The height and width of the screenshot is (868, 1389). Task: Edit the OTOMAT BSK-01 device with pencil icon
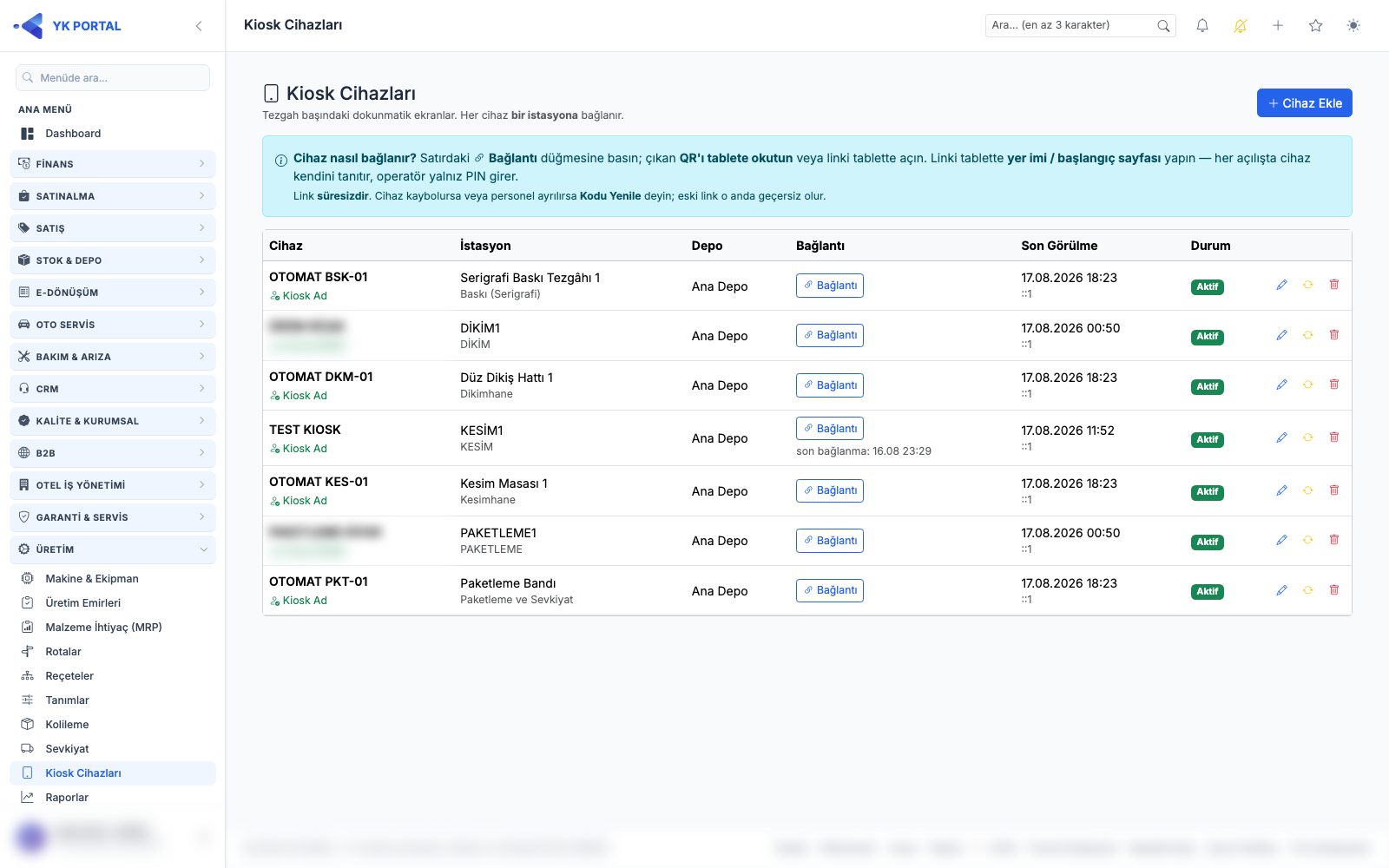[x=1281, y=285]
